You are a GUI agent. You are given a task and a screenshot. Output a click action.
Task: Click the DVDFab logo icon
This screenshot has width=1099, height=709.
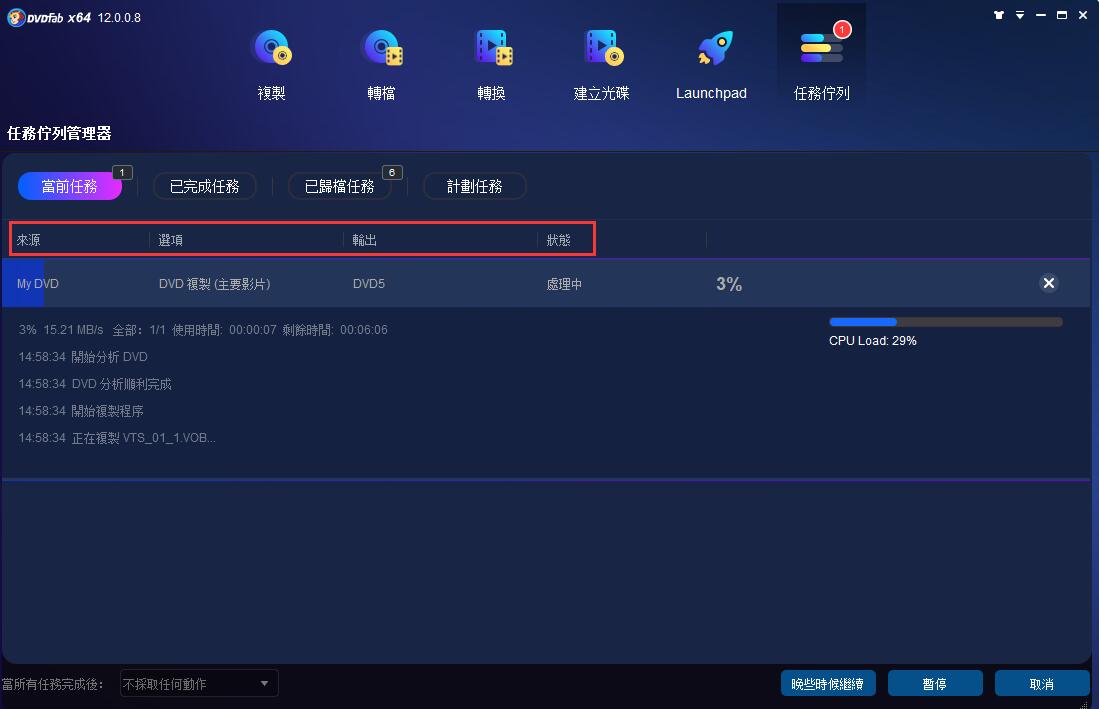click(16, 17)
